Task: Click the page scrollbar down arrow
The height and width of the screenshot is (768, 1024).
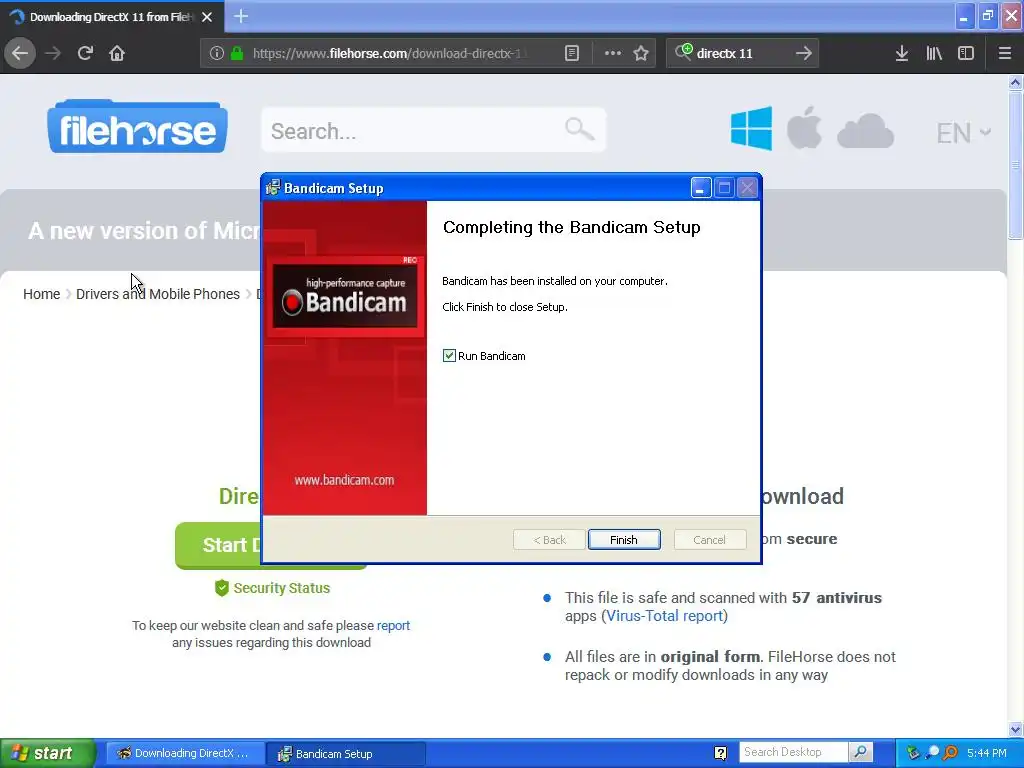Action: (1015, 729)
